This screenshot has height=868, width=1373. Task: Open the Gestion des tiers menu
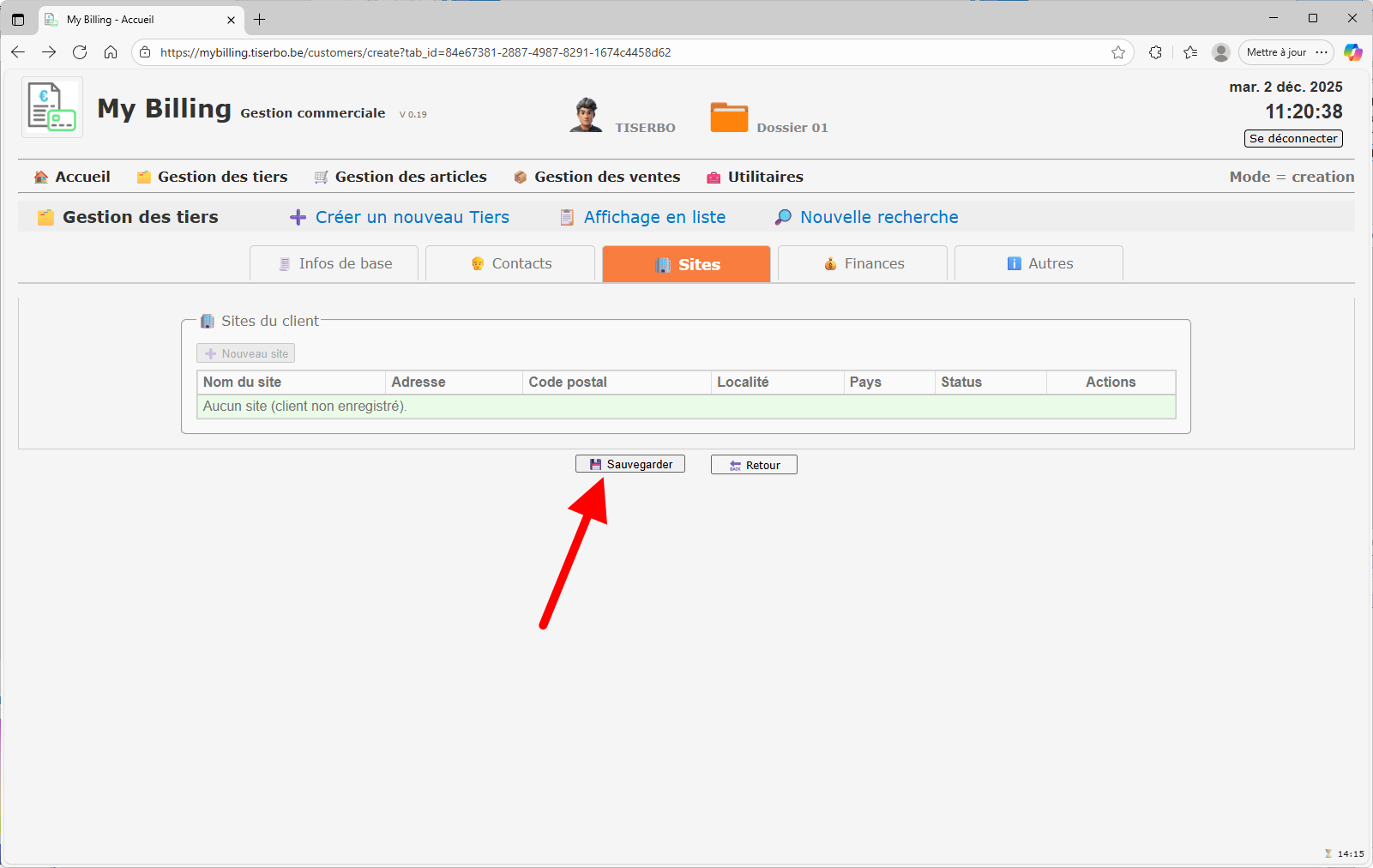(x=213, y=177)
